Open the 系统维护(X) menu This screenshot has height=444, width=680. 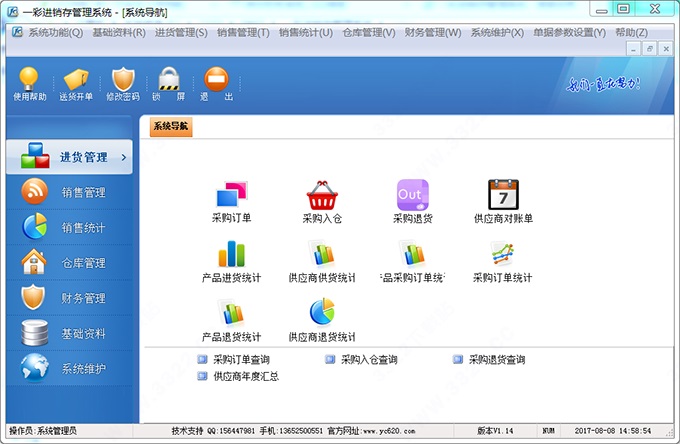497,33
